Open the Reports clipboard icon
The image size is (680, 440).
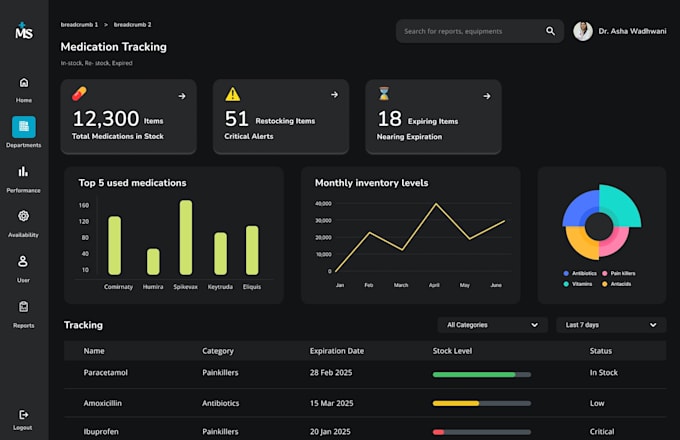coord(23,306)
